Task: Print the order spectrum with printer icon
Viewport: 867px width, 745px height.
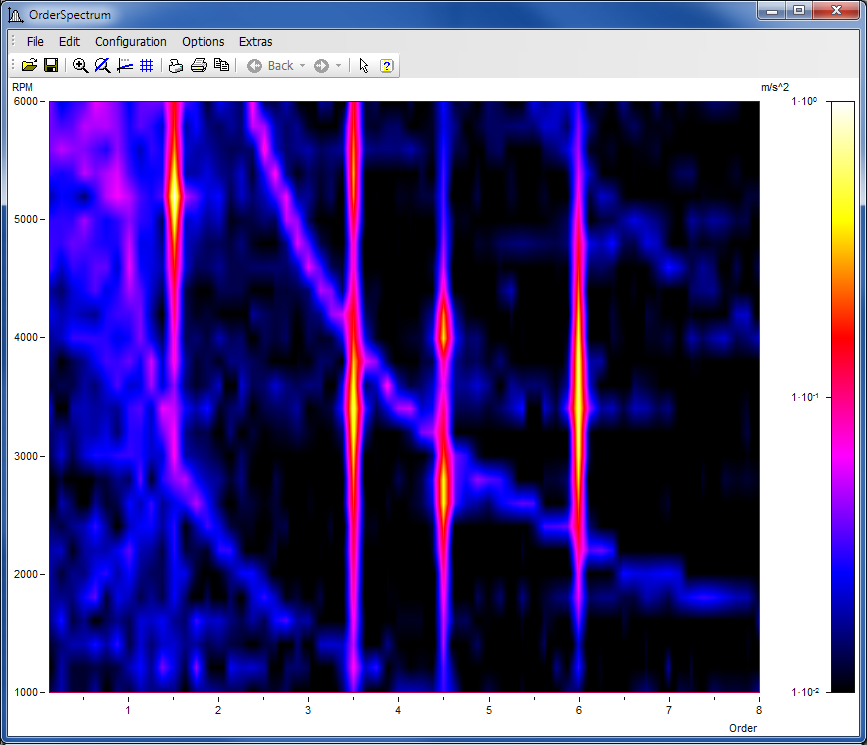Action: point(198,65)
